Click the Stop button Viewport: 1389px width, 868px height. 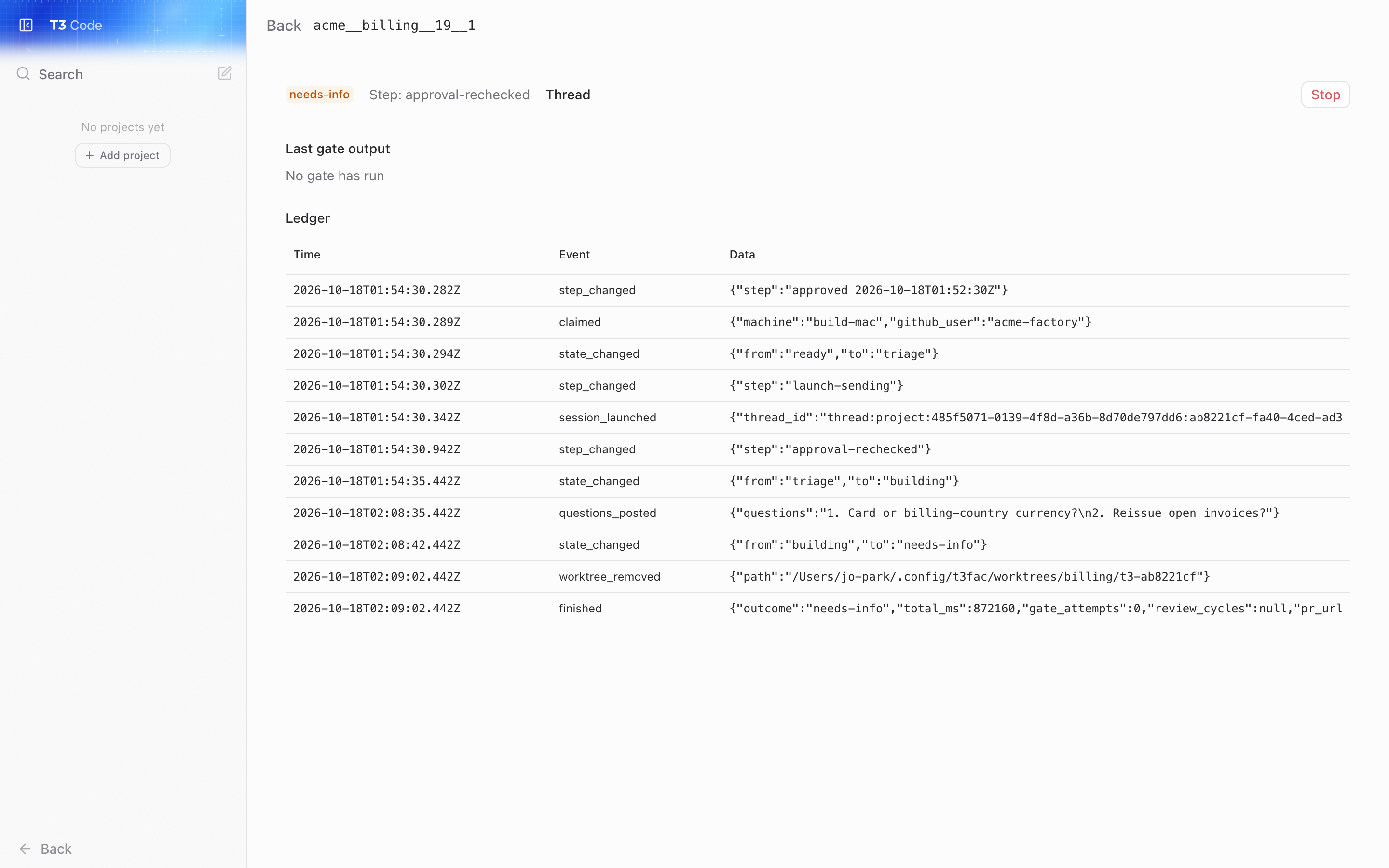click(1325, 95)
